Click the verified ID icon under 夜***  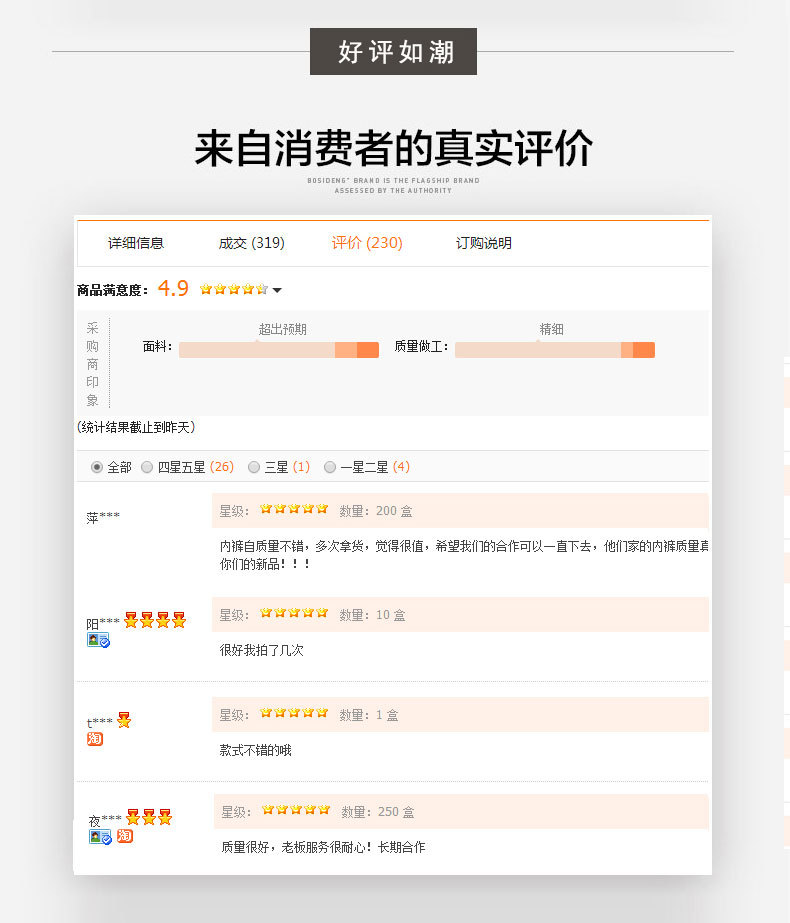(x=100, y=837)
